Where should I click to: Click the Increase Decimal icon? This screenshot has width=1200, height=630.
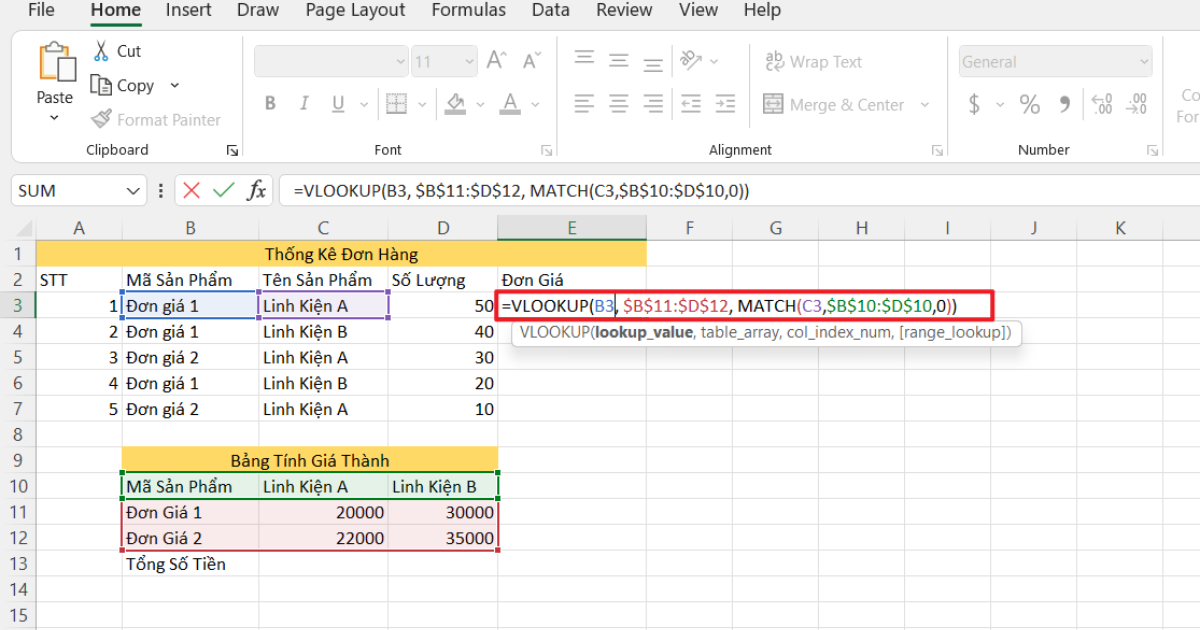1103,104
